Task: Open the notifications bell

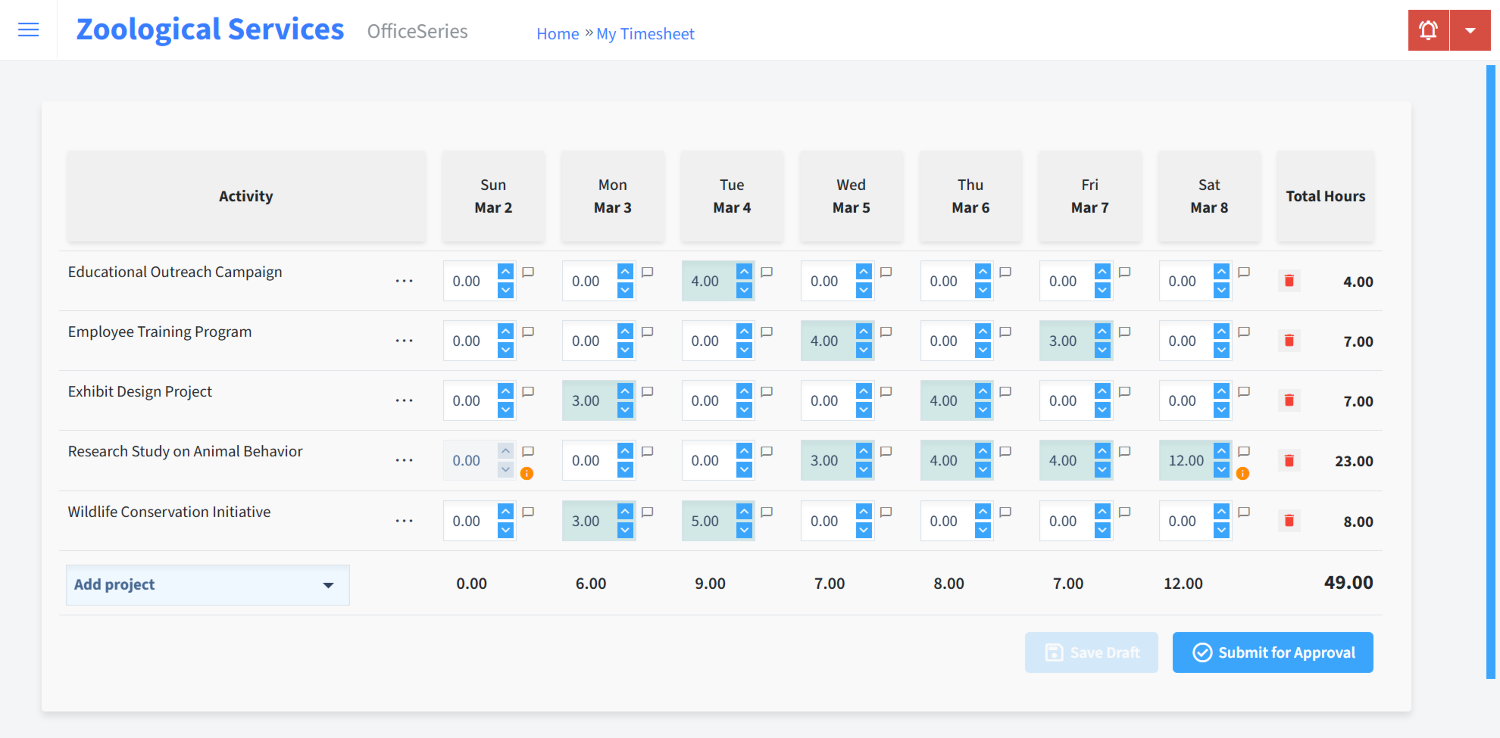Action: [1427, 29]
